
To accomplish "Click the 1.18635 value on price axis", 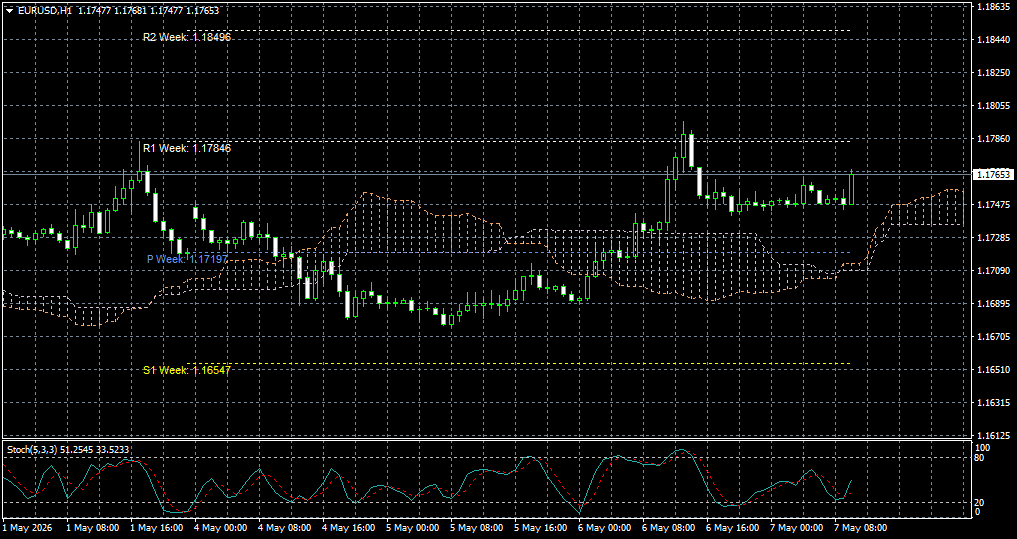I will pyautogui.click(x=993, y=6).
